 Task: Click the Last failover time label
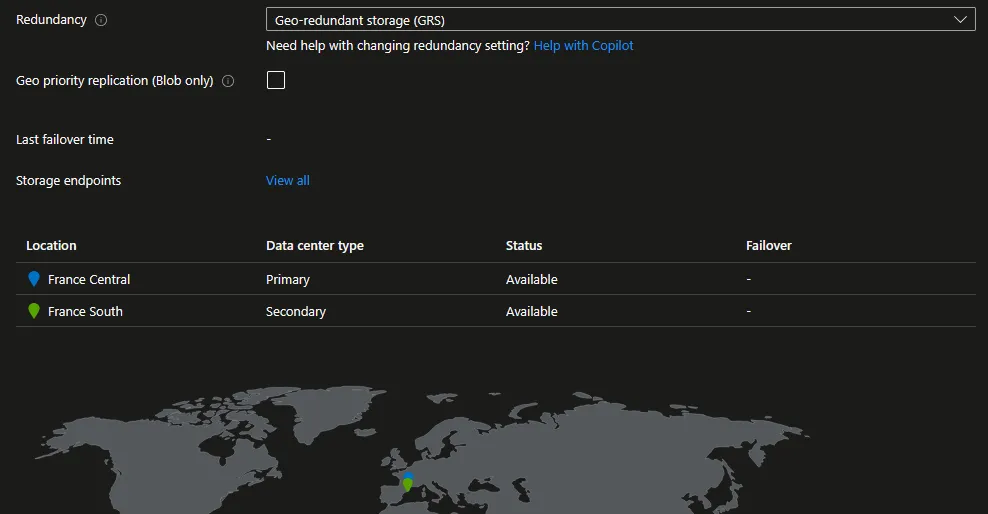65,139
